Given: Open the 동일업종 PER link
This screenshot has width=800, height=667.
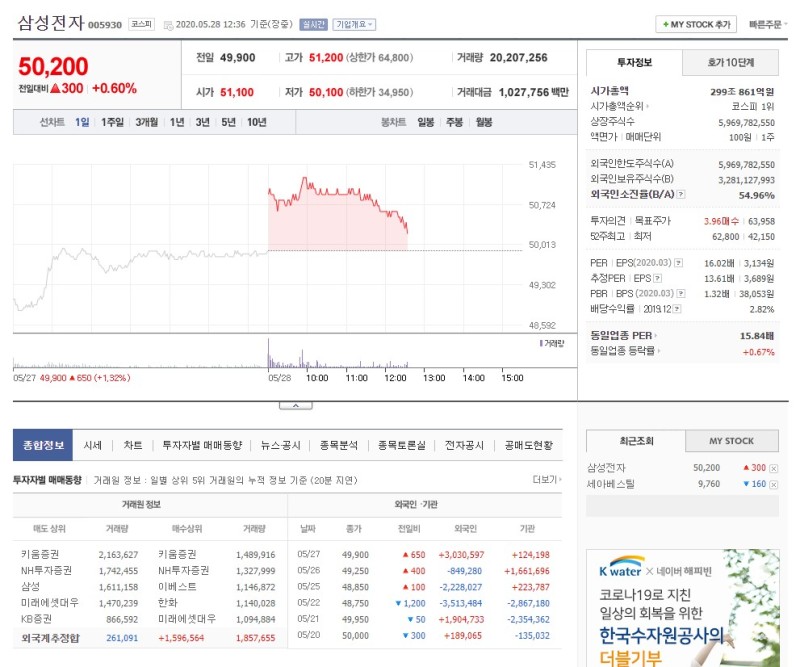Looking at the screenshot, I should [623, 336].
